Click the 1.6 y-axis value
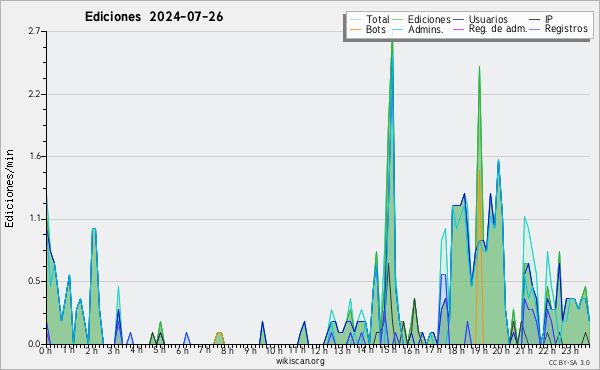This screenshot has width=600, height=370. [x=34, y=156]
